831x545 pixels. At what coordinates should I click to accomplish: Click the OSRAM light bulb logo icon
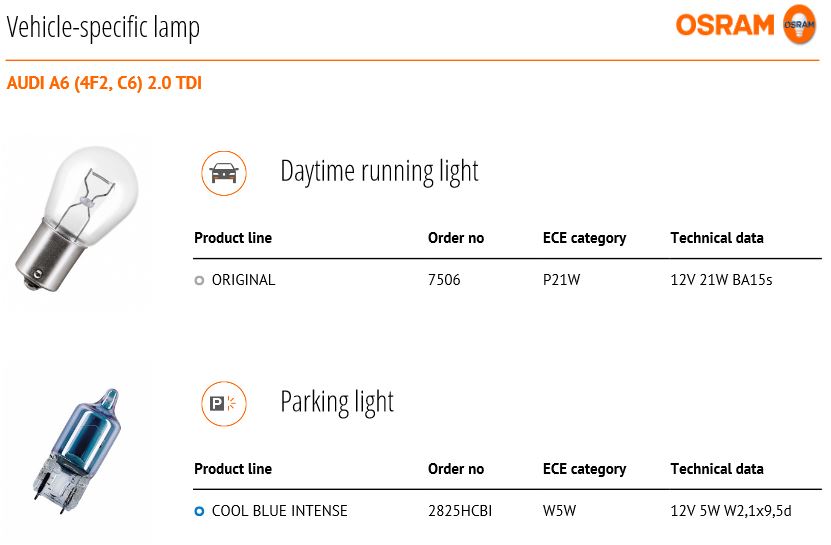click(799, 24)
